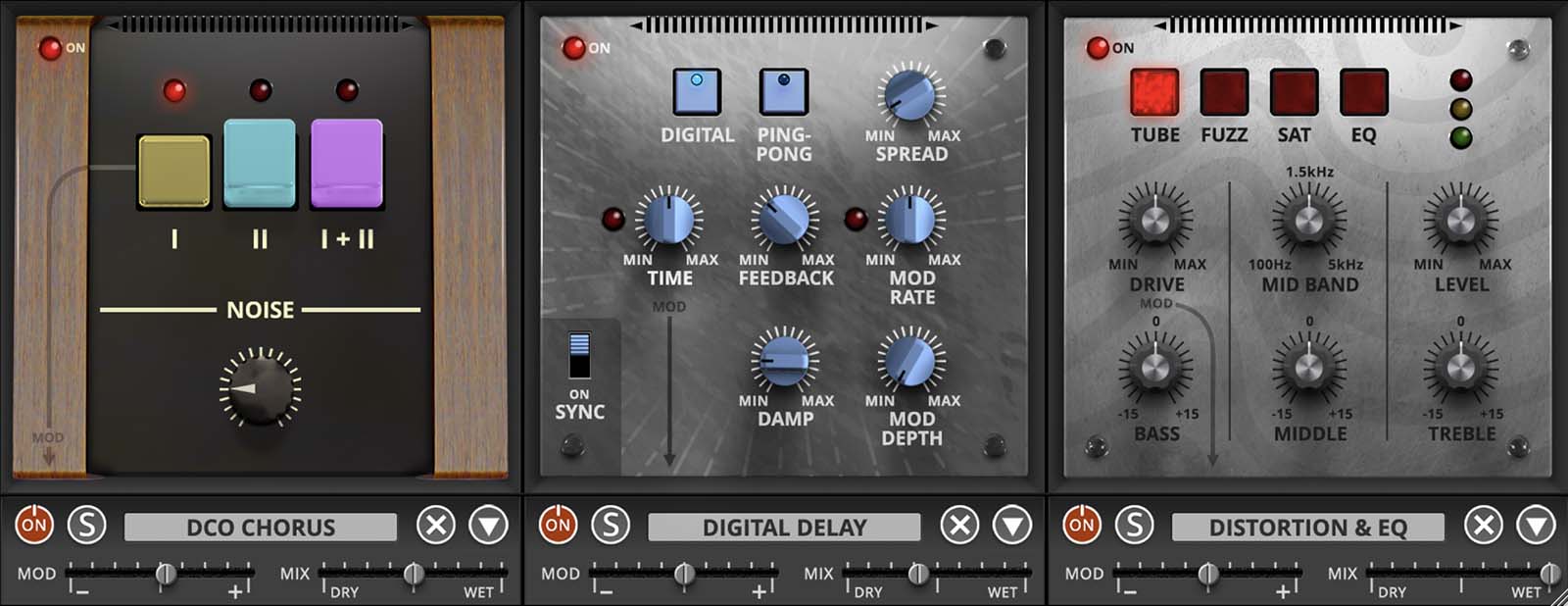Select chorus mode II teal button
This screenshot has height=606, width=1568.
click(260, 164)
